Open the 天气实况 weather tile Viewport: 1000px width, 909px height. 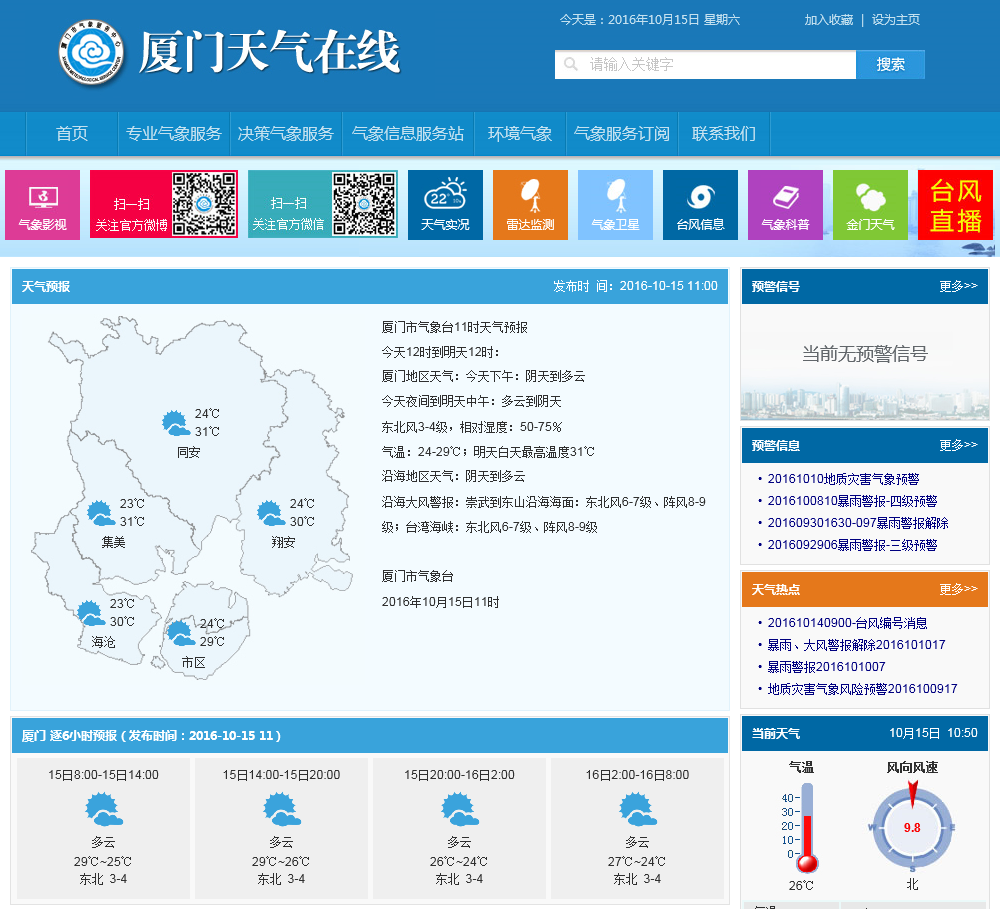coord(445,205)
